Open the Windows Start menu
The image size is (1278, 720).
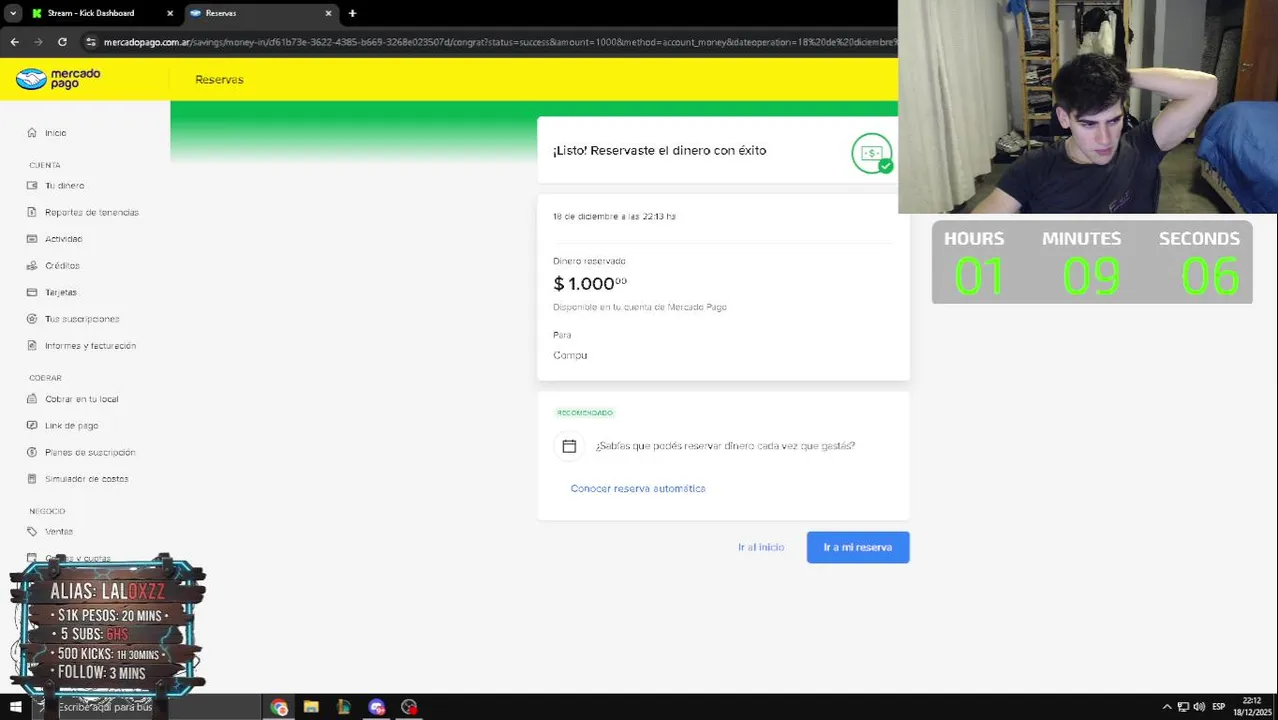point(15,707)
